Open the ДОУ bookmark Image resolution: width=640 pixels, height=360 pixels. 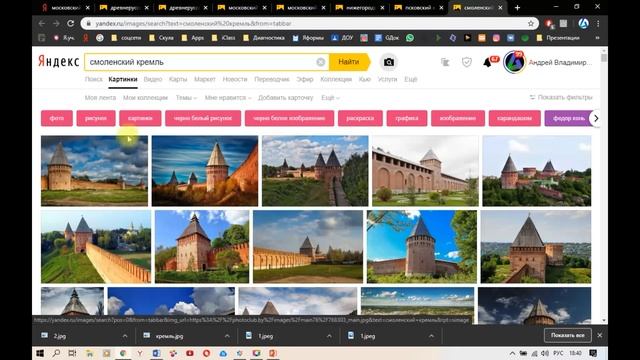tap(342, 38)
